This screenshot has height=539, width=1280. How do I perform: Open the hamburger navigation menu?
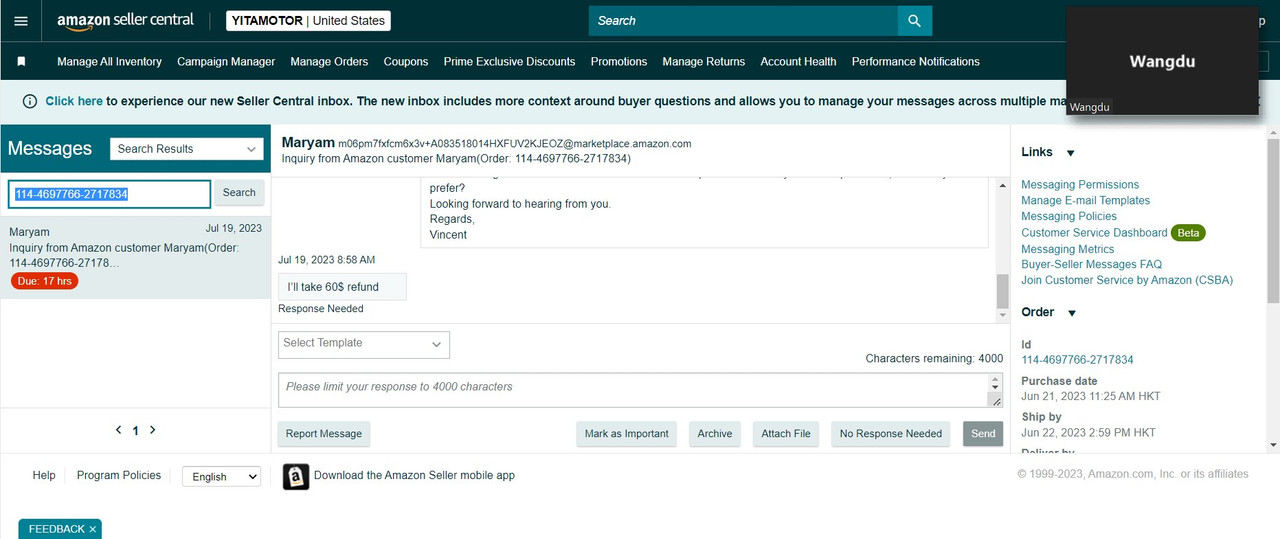tap(21, 20)
